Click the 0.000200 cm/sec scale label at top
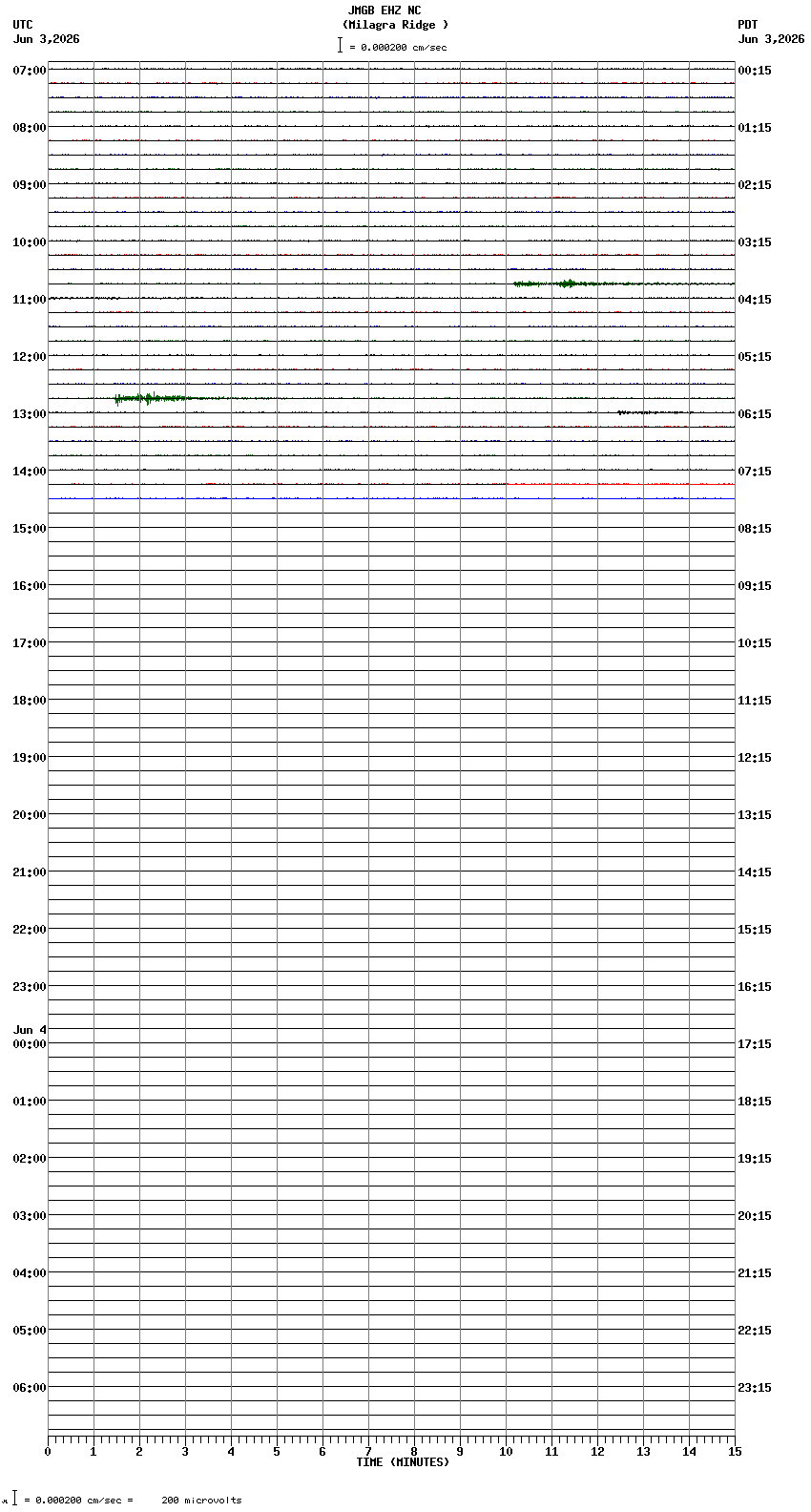Viewport: 811px width, 1512px height. 398,47
